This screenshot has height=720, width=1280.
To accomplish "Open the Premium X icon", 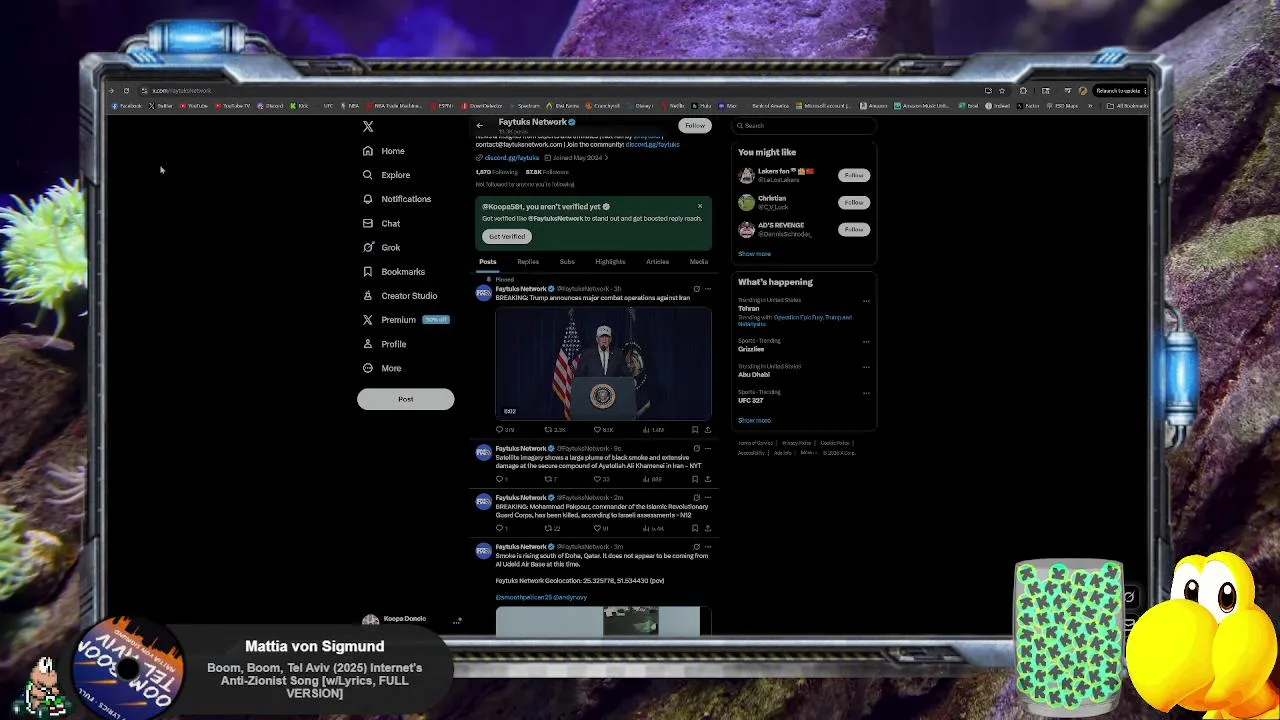I will pyautogui.click(x=368, y=320).
